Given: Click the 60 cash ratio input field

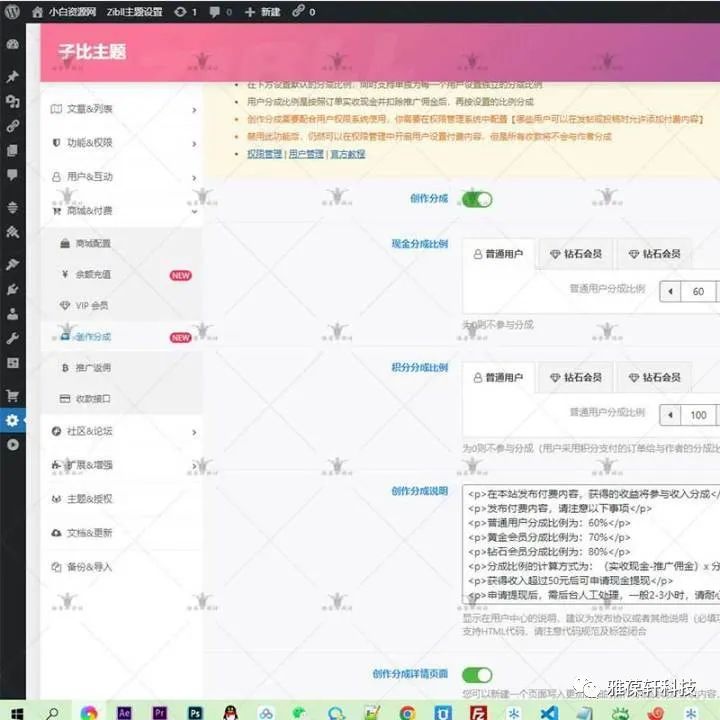Looking at the screenshot, I should point(698,291).
